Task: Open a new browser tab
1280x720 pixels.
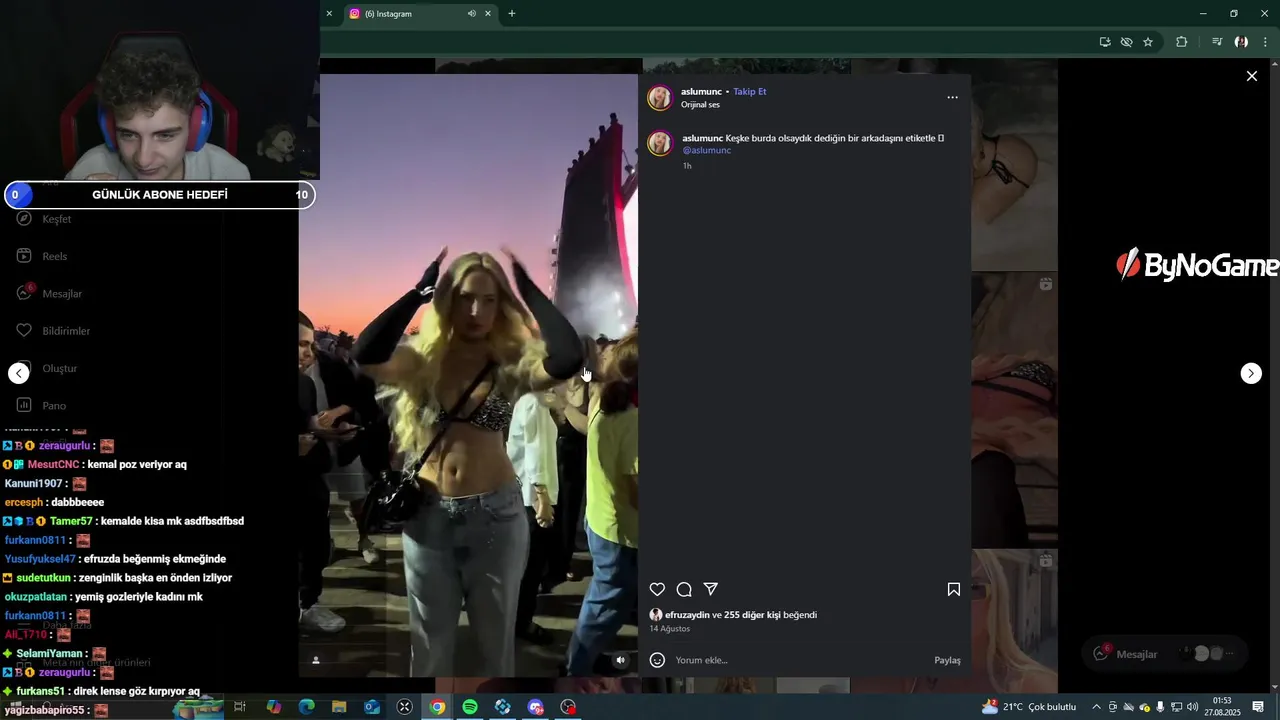Action: tap(512, 14)
